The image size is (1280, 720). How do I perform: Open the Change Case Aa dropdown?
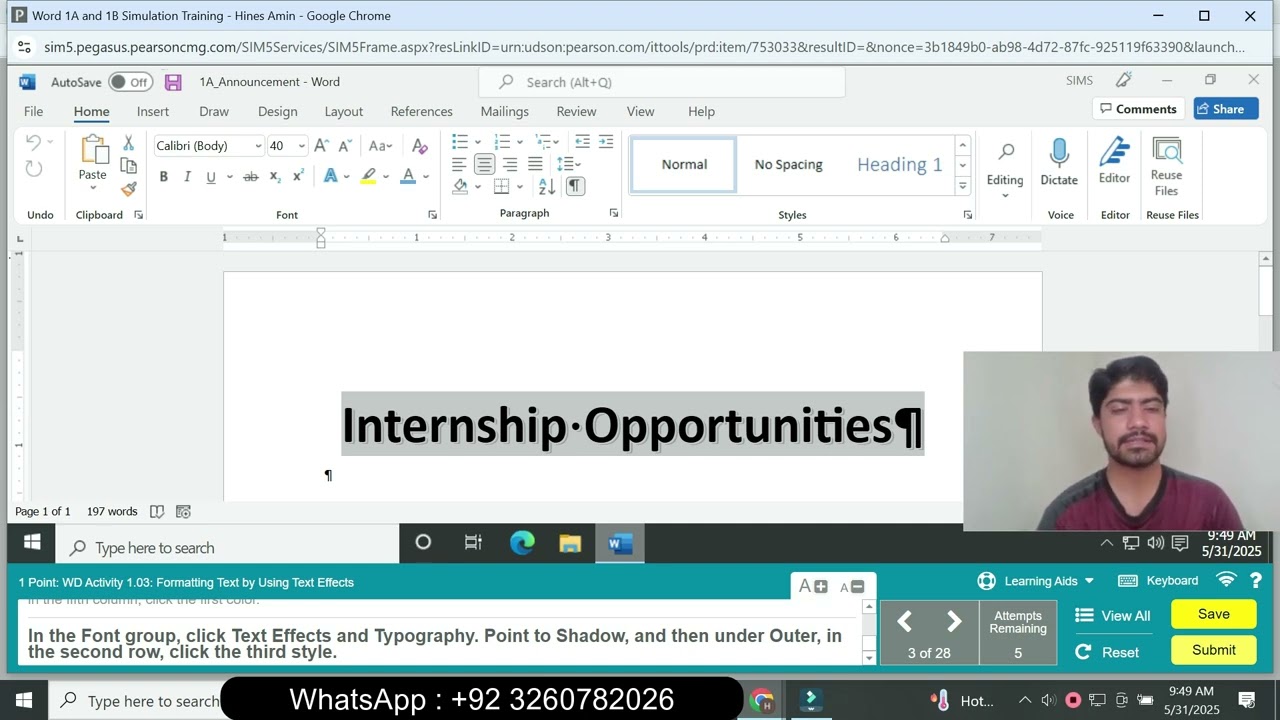pos(380,145)
